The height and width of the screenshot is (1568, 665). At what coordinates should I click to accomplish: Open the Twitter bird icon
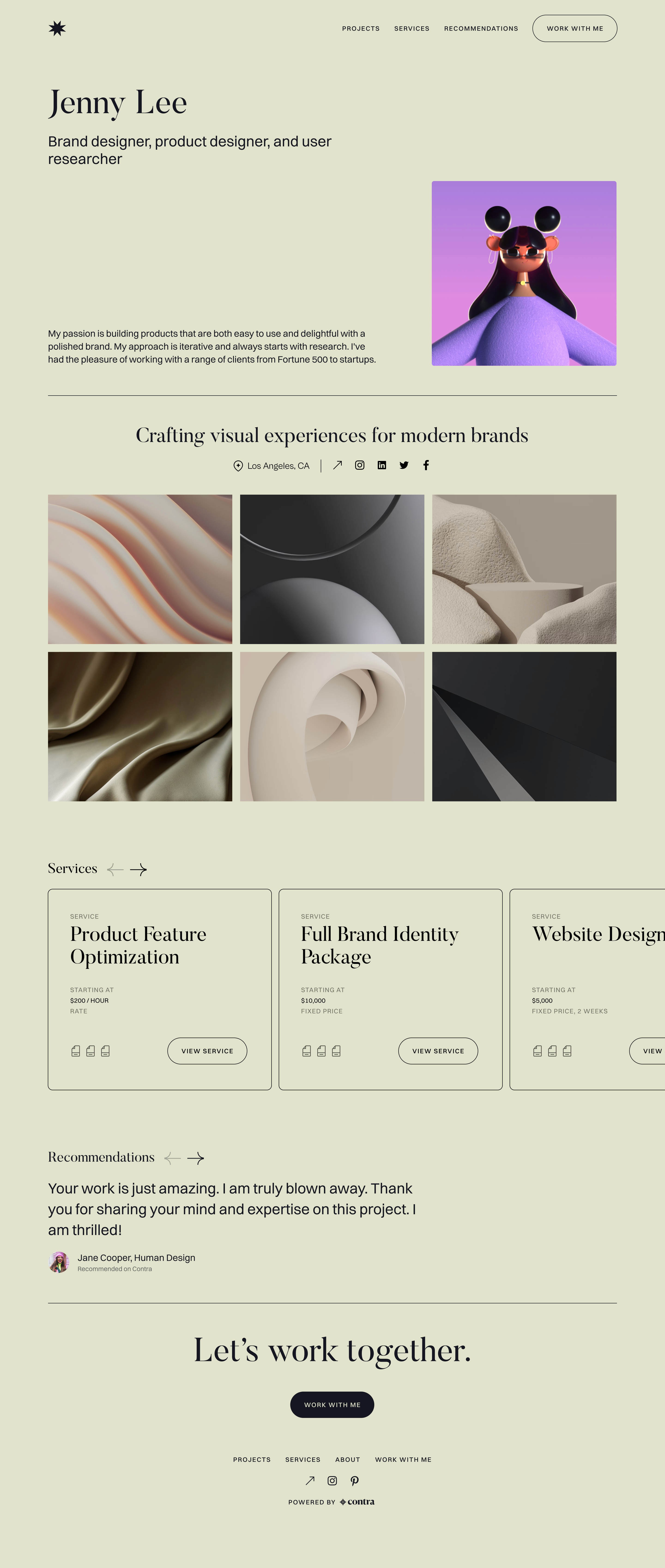tap(404, 465)
